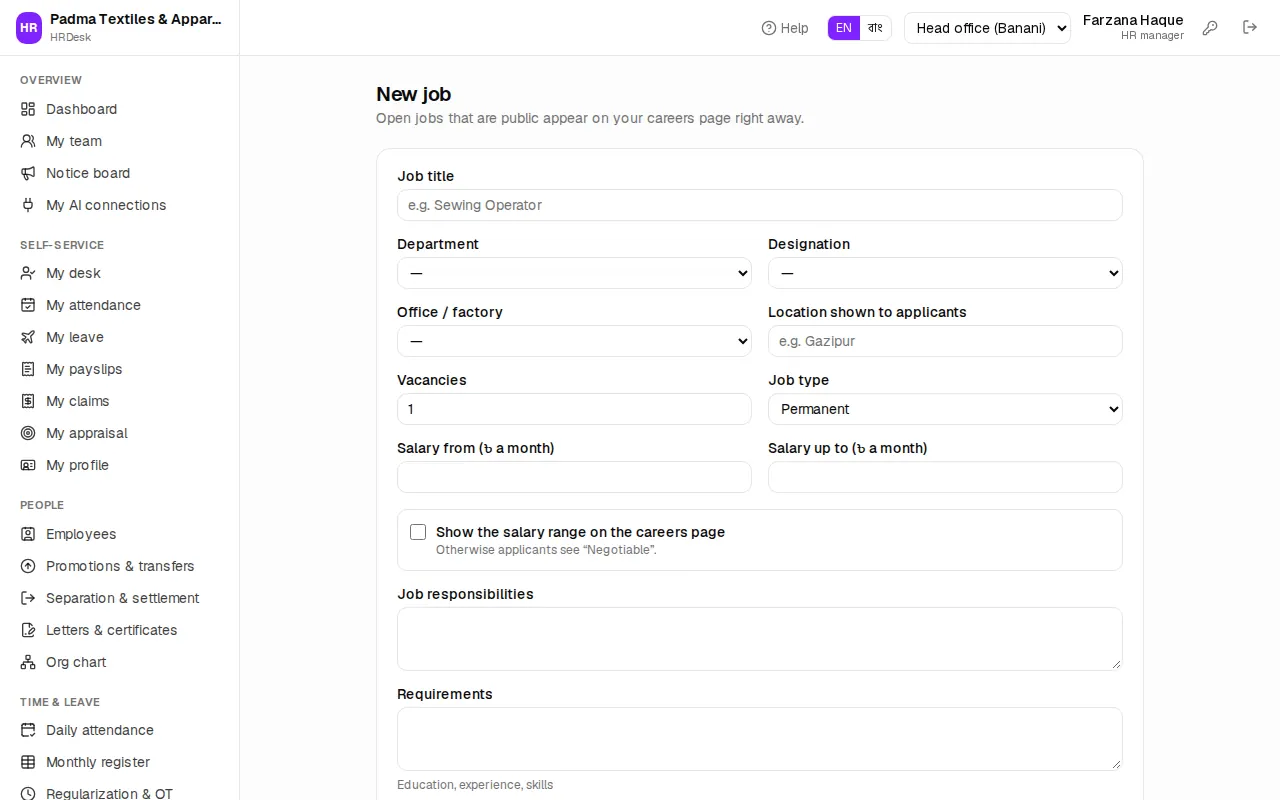Click the My attendance calendar-check icon
Image resolution: width=1280 pixels, height=800 pixels.
click(28, 305)
